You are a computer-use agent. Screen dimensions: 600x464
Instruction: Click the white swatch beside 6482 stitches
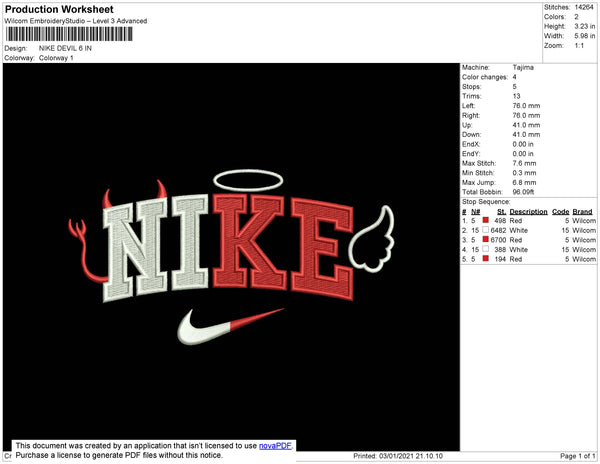click(x=486, y=230)
